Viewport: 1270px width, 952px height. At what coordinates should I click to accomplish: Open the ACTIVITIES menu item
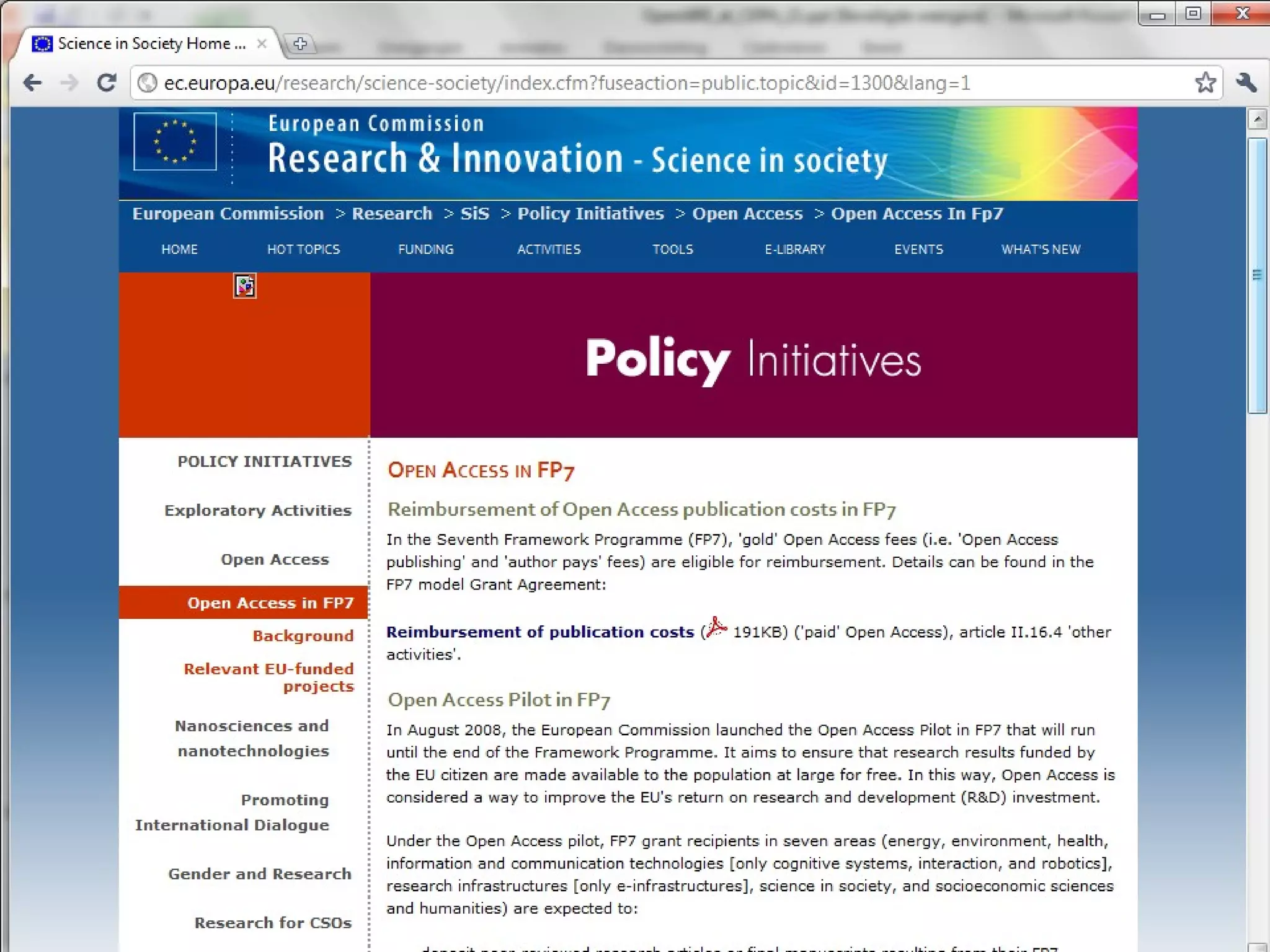click(549, 249)
